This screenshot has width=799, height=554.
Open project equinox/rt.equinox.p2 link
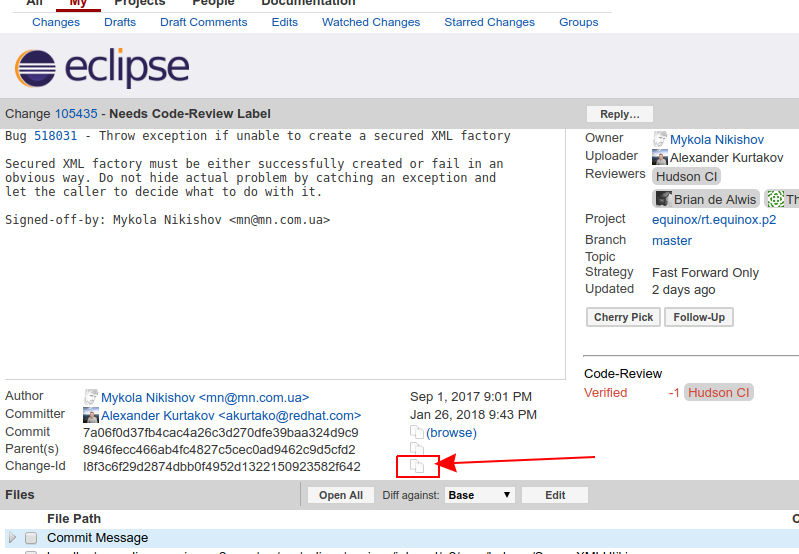click(x=714, y=220)
